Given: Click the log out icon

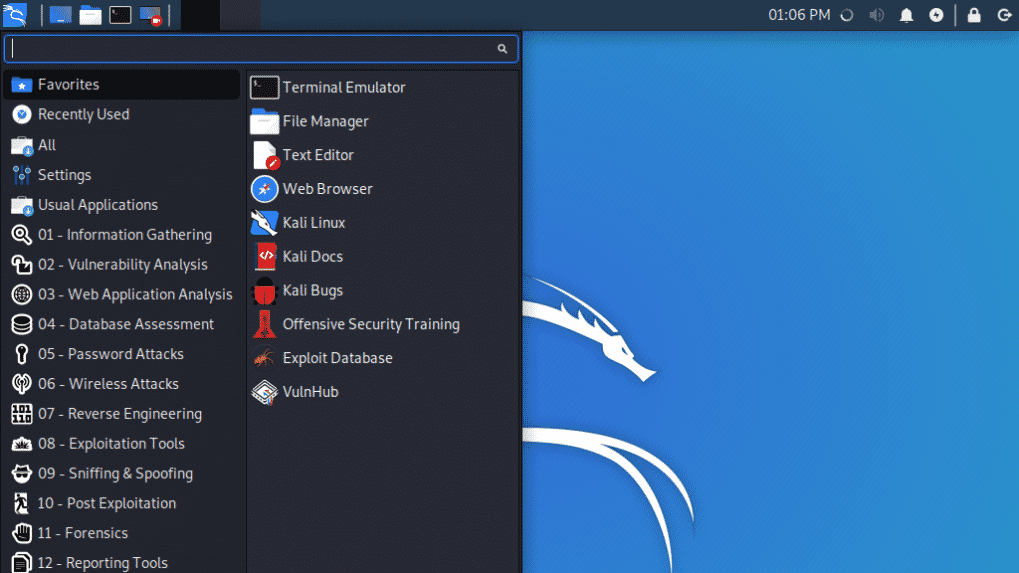Looking at the screenshot, I should click(1004, 15).
